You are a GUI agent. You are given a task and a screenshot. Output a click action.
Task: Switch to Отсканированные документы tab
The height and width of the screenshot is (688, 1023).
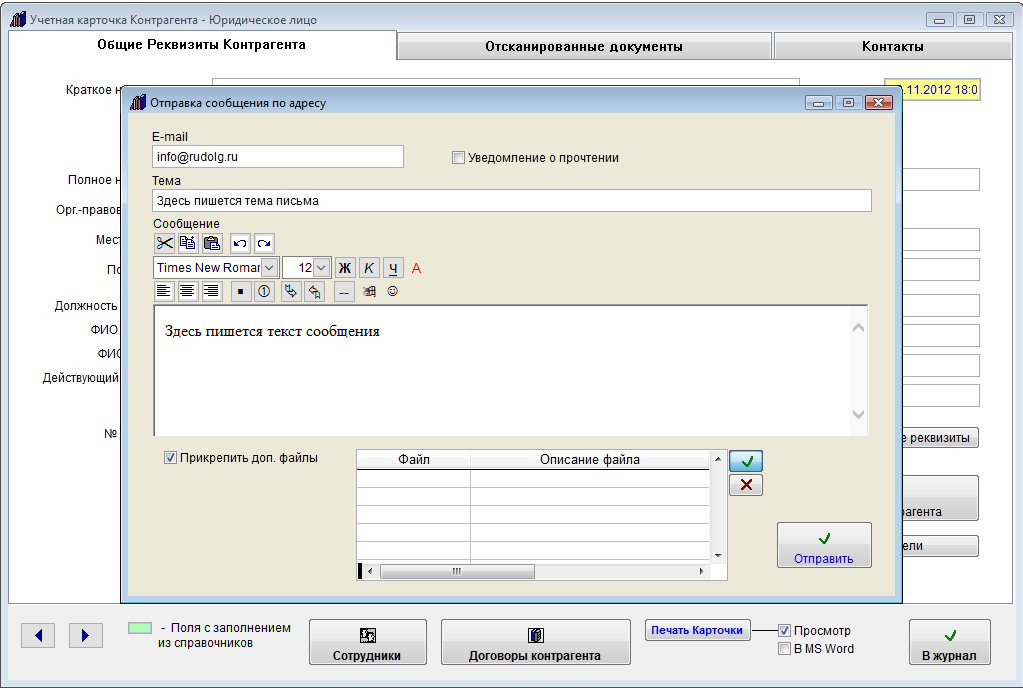coord(583,46)
